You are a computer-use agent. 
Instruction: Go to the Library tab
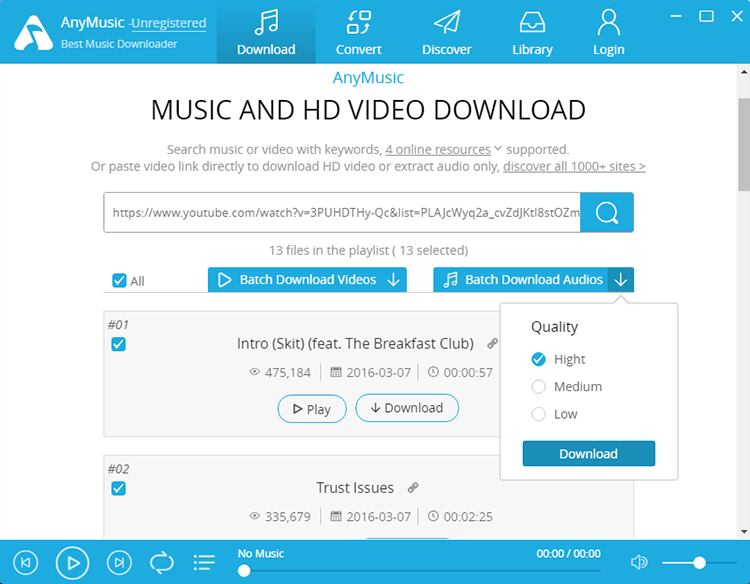532,32
